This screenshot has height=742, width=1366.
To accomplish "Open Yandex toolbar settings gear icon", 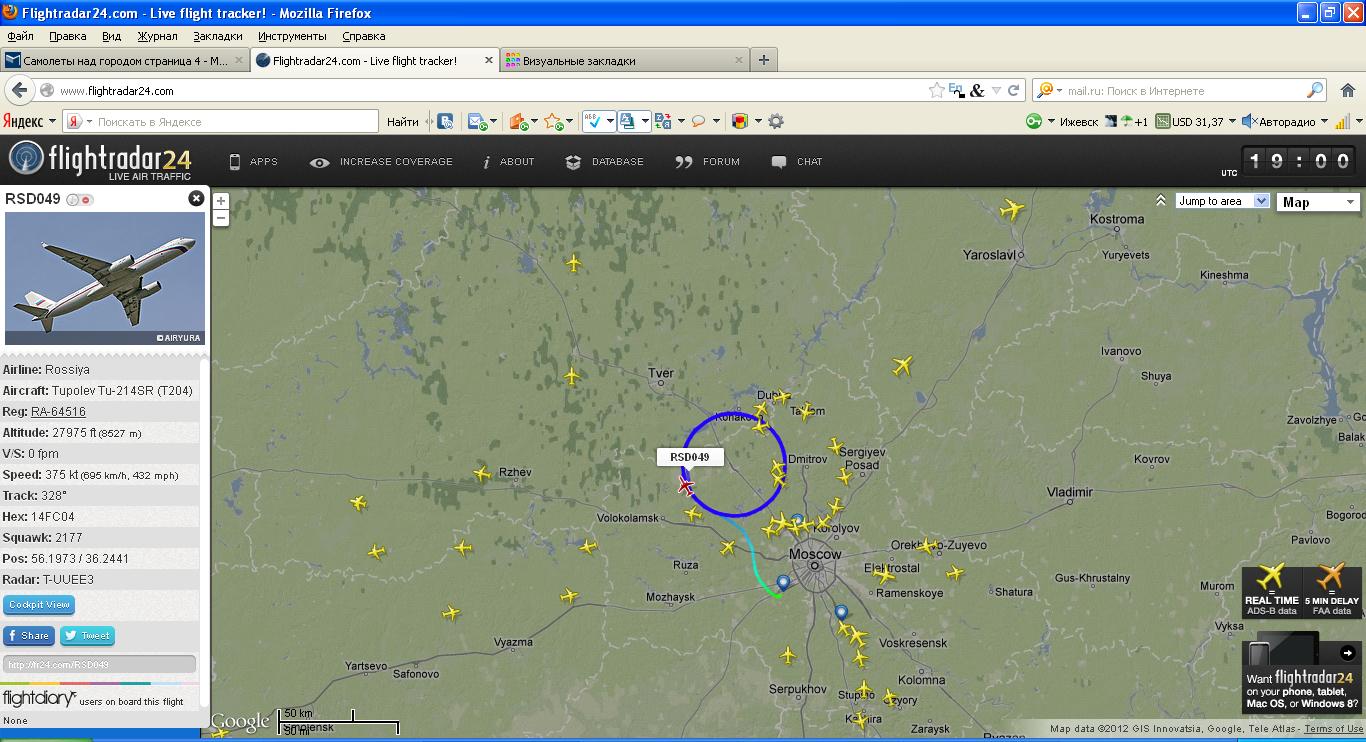I will [x=776, y=121].
